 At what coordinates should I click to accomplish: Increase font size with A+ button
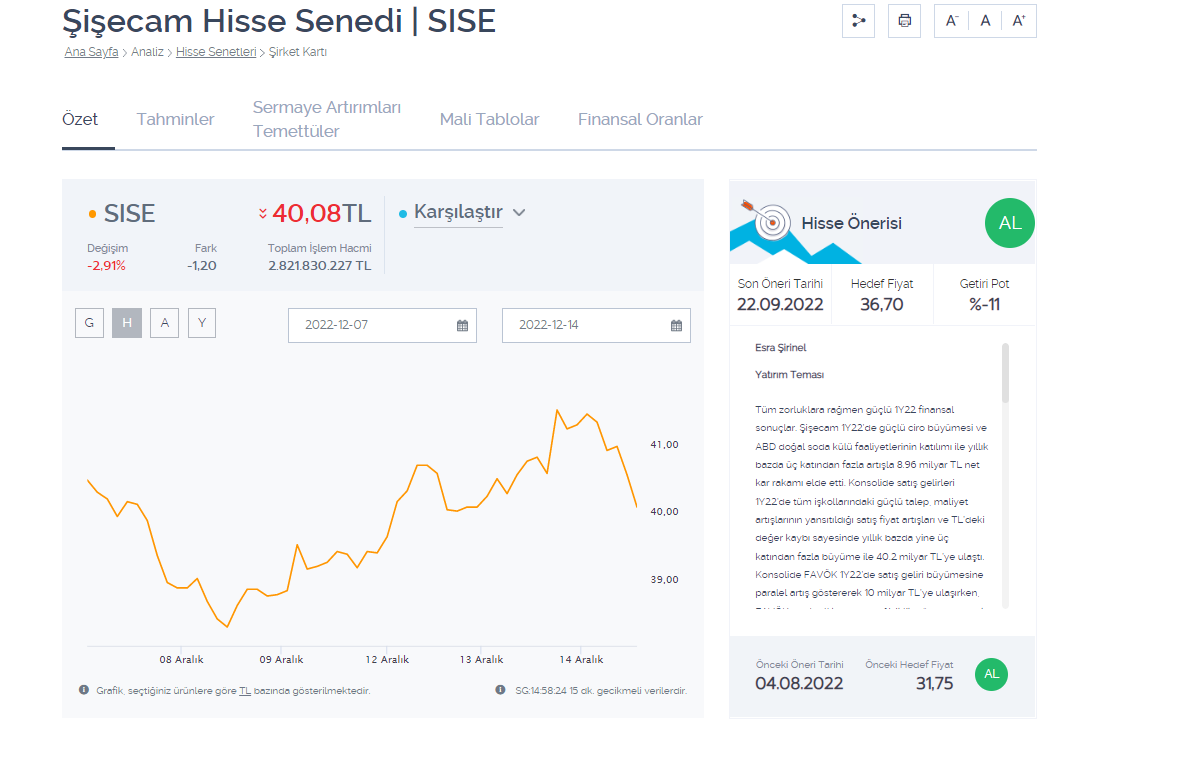pos(1019,21)
